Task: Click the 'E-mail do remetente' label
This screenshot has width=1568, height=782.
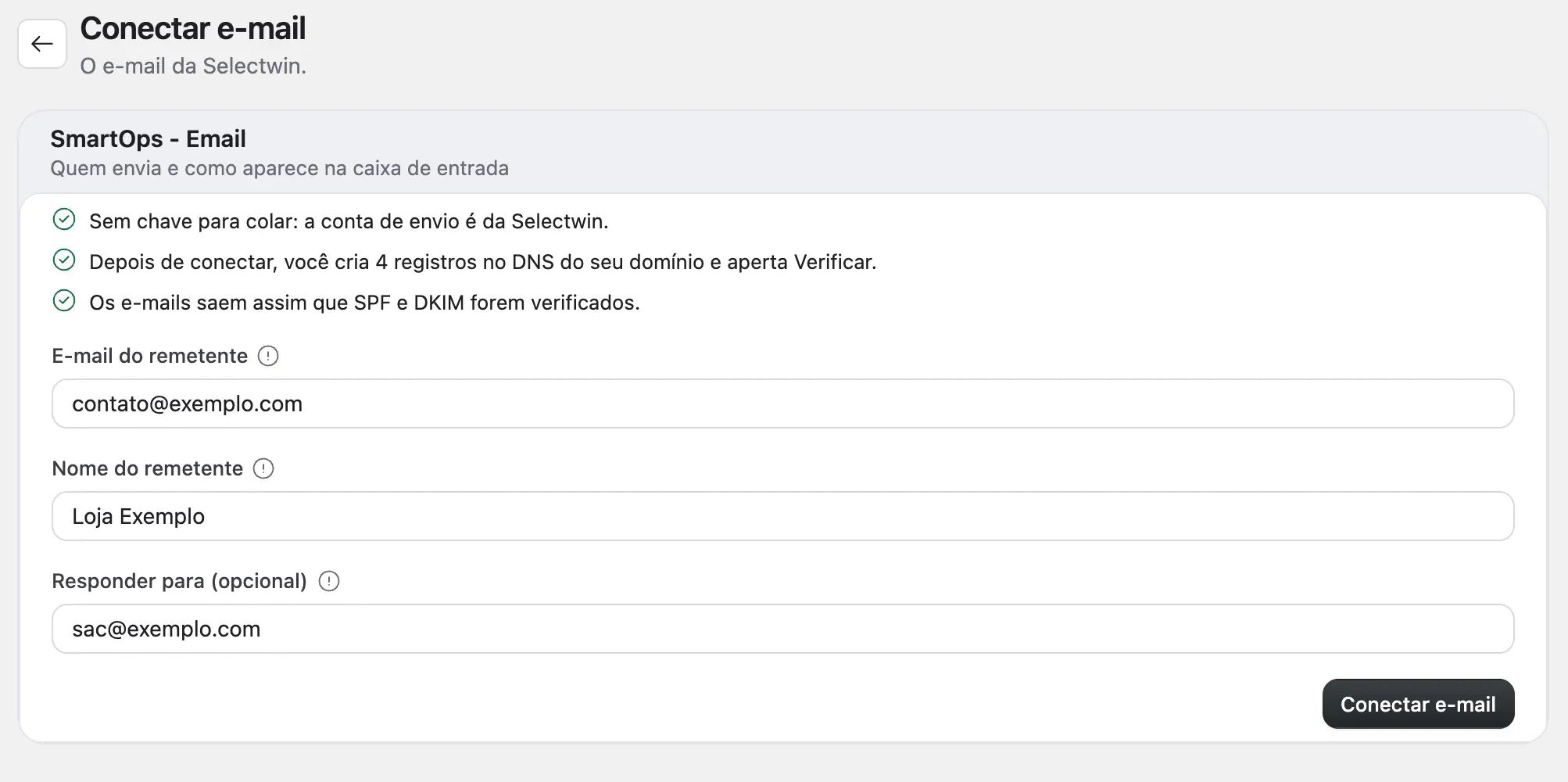Action: (150, 356)
